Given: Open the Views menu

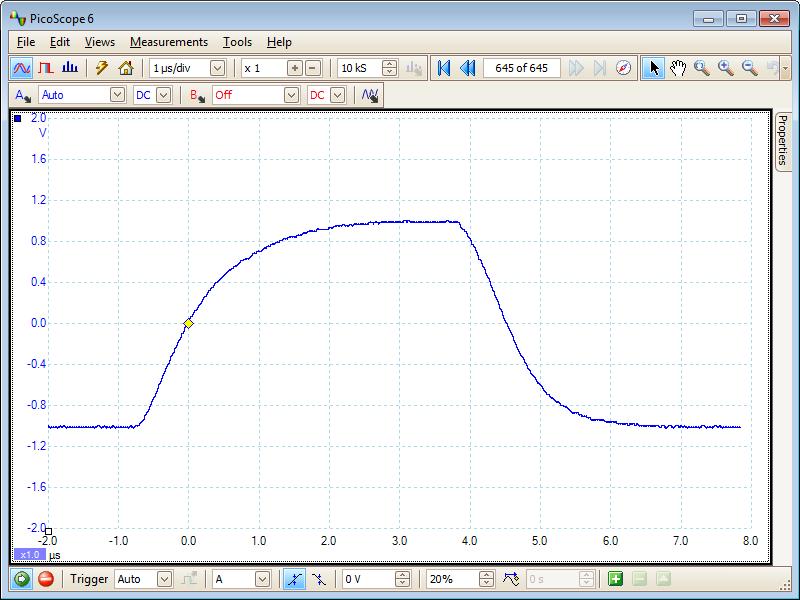Looking at the screenshot, I should (99, 42).
